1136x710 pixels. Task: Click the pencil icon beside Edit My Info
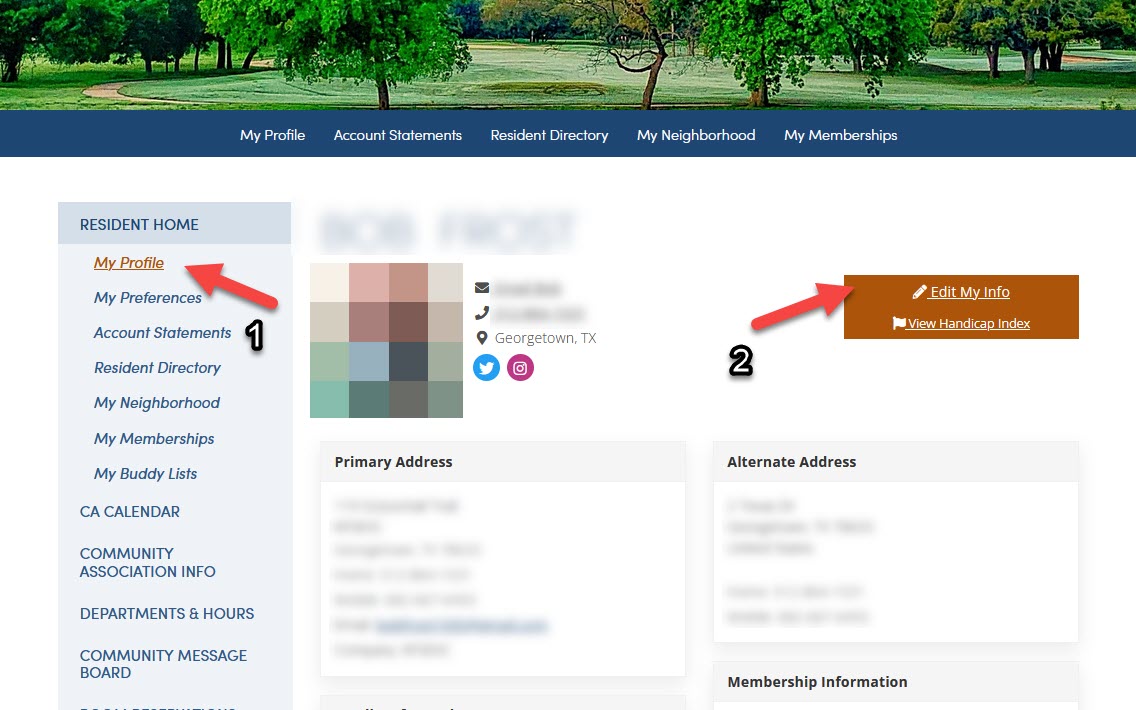[919, 292]
